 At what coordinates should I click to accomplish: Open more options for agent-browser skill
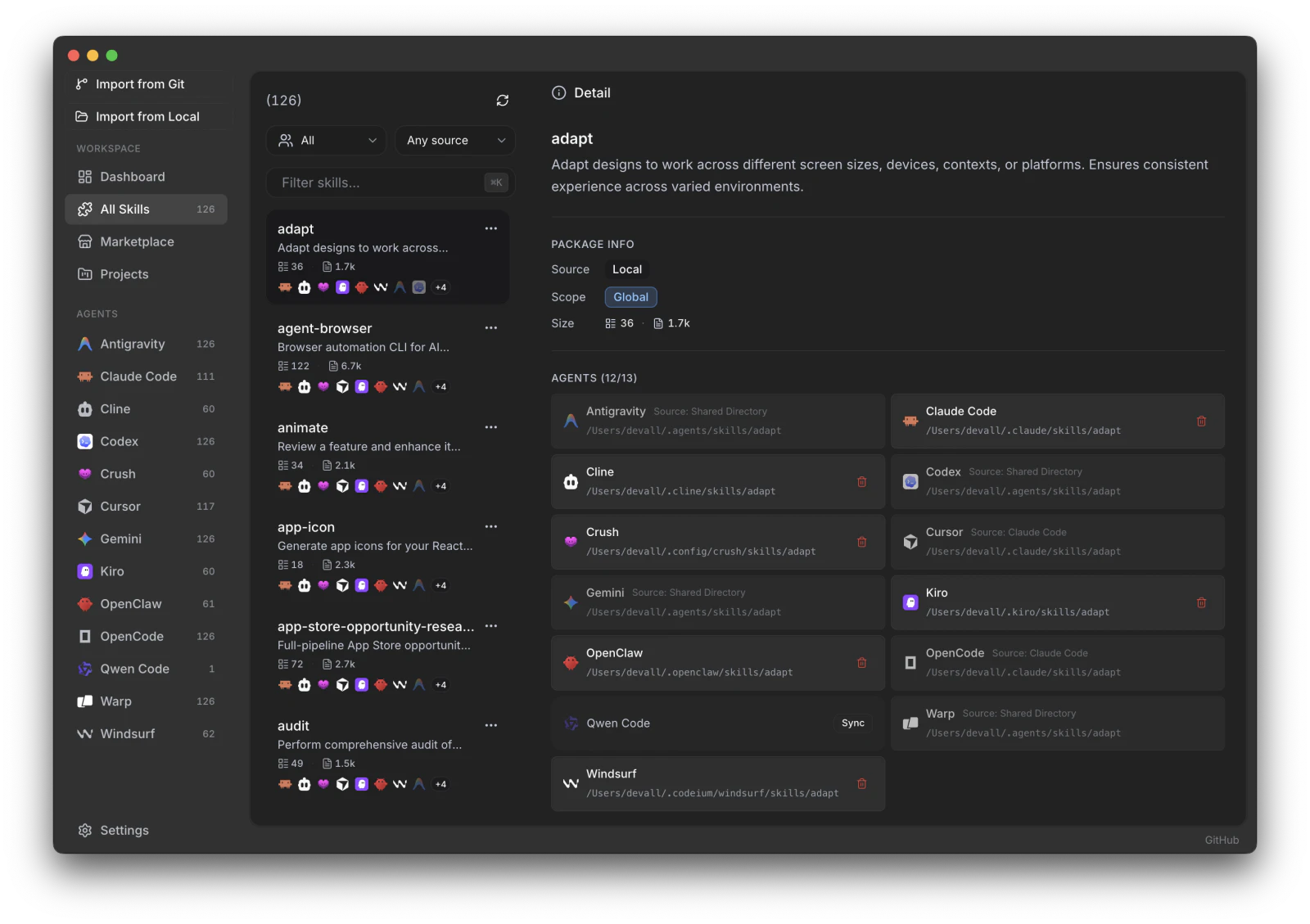tap(490, 327)
